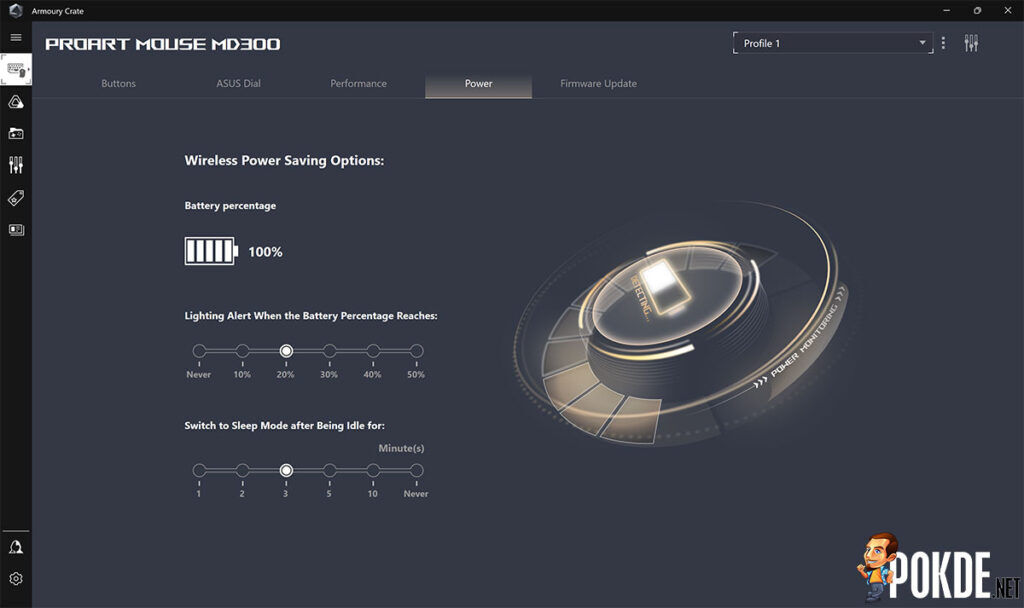
Task: Set sleep mode to Never
Action: click(x=416, y=470)
